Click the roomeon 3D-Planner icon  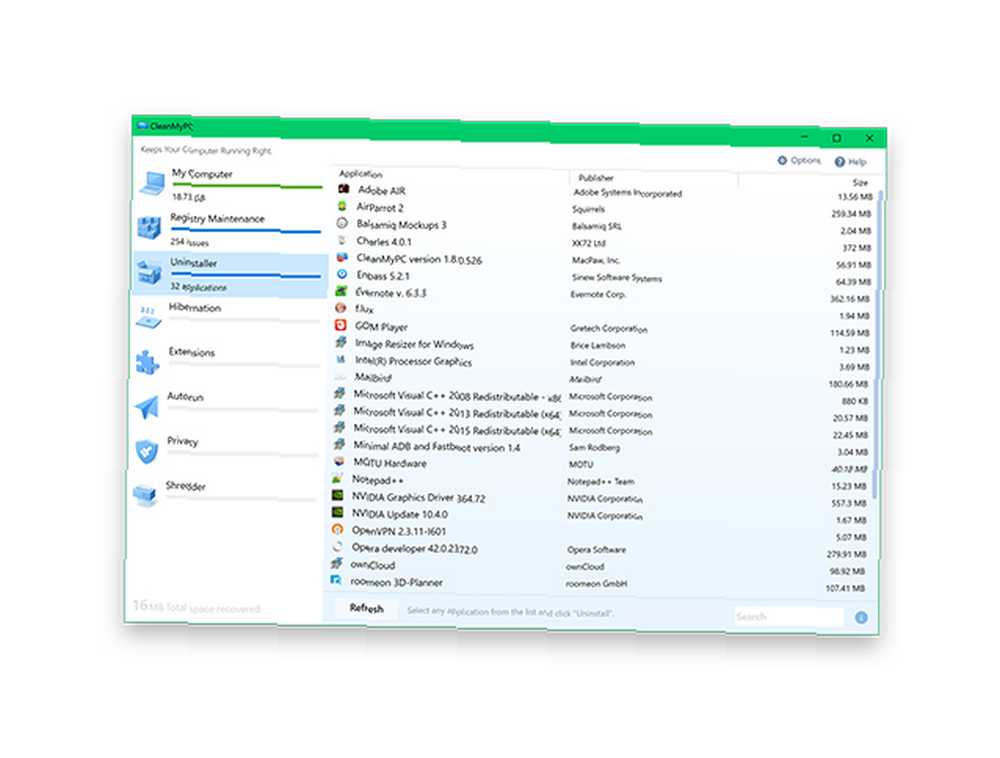pos(336,580)
